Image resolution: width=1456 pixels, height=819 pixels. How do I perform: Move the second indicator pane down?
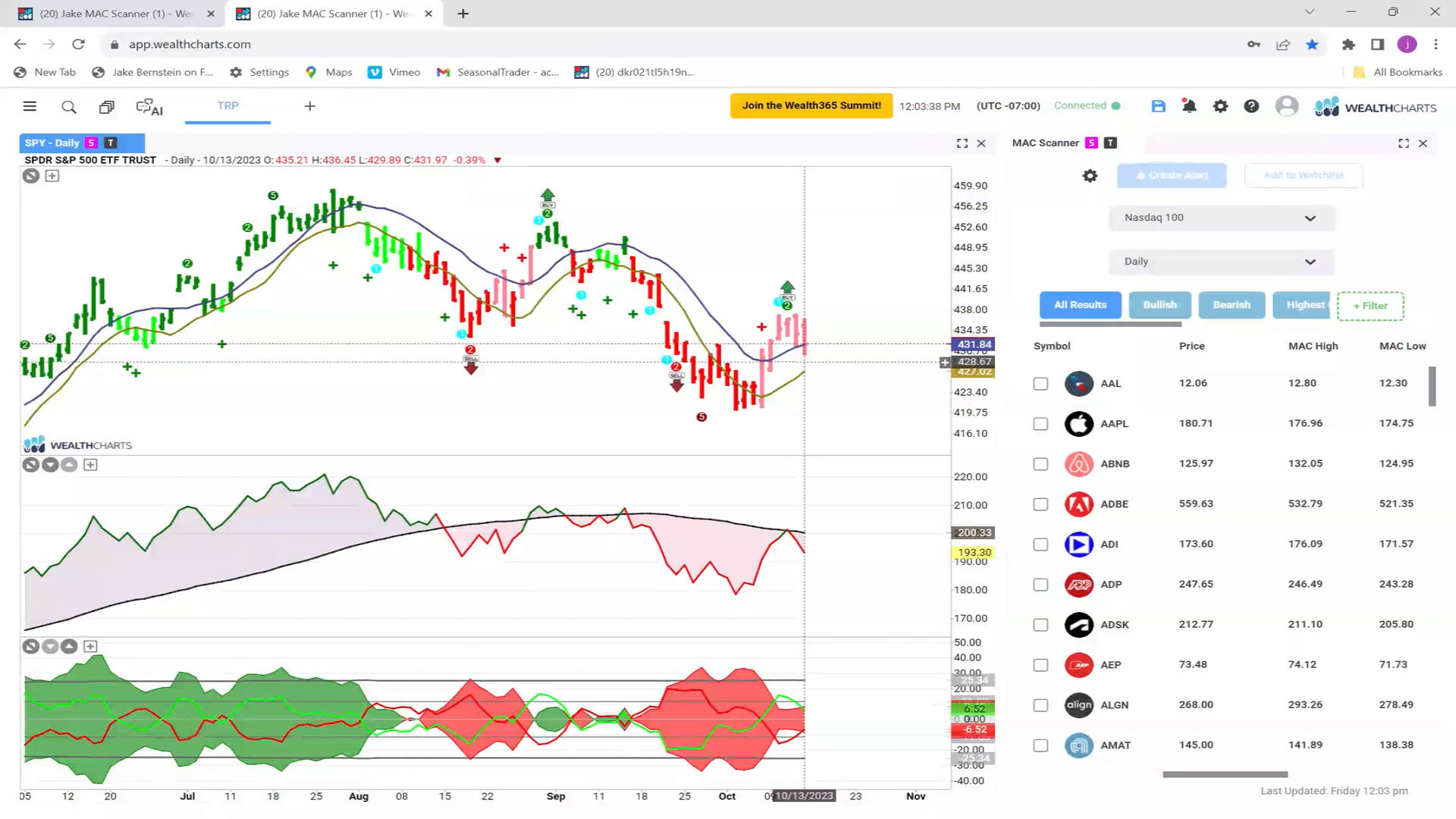tap(50, 465)
